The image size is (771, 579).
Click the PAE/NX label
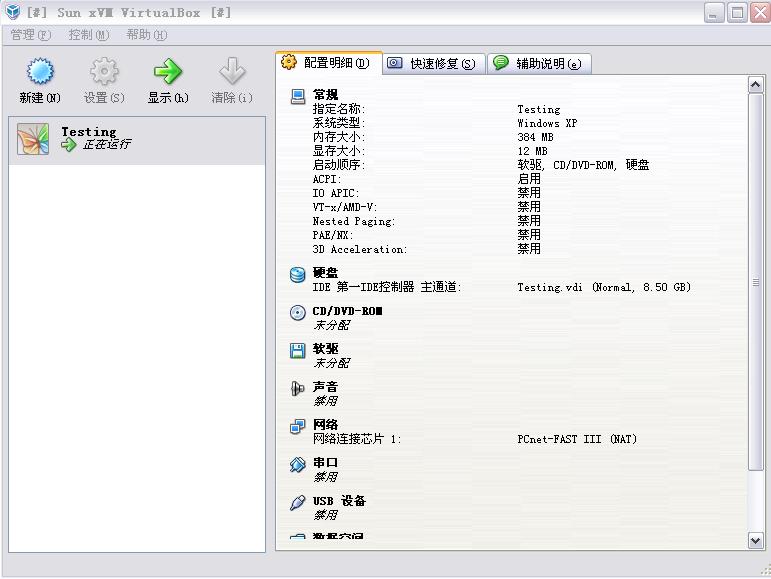[333, 235]
